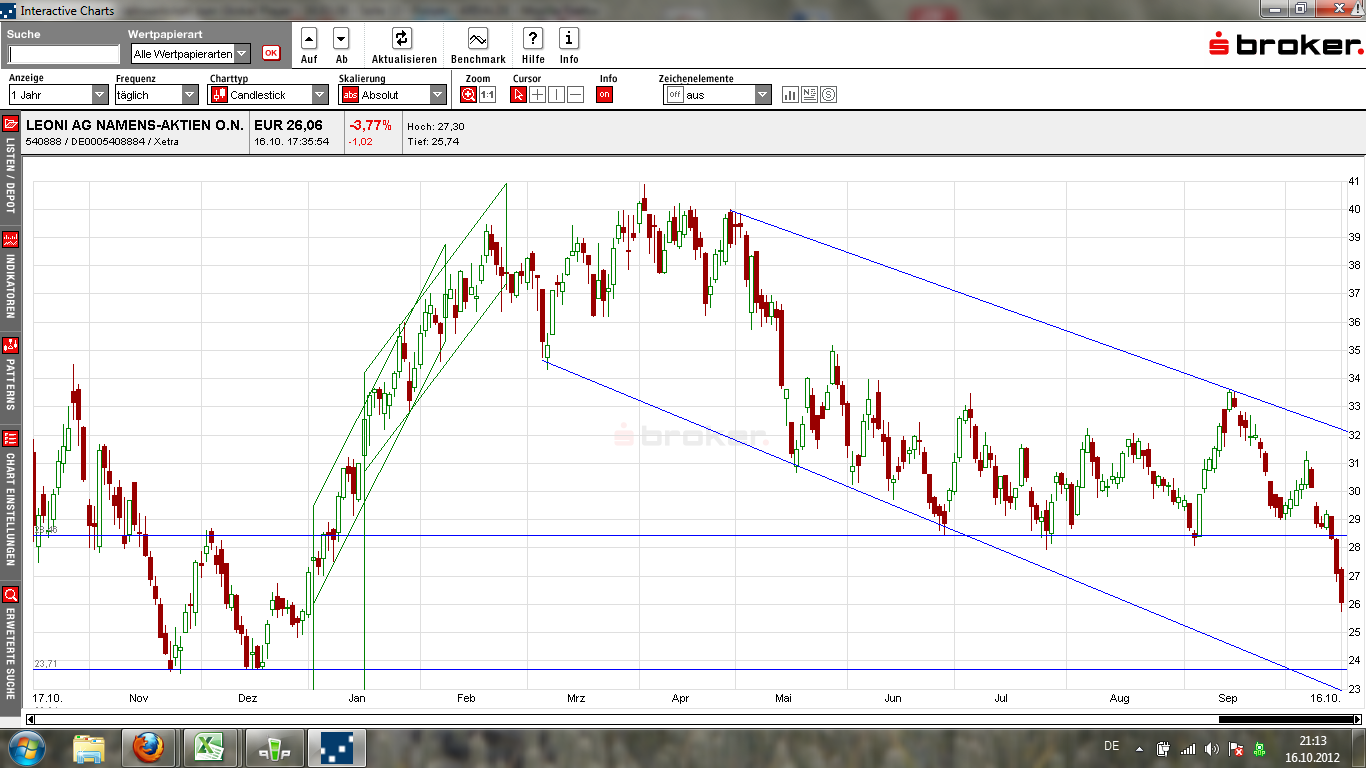Reset zoom with the 1:1 icon
This screenshot has width=1366, height=768.
[487, 95]
